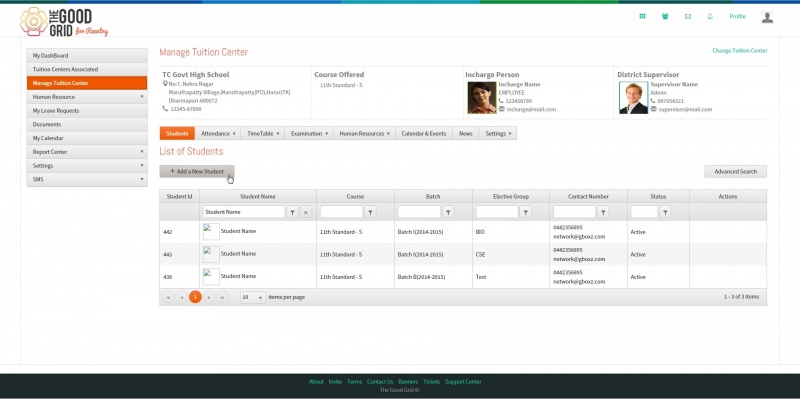Click filter icon for Elective Group column
800x399 pixels.
[526, 212]
